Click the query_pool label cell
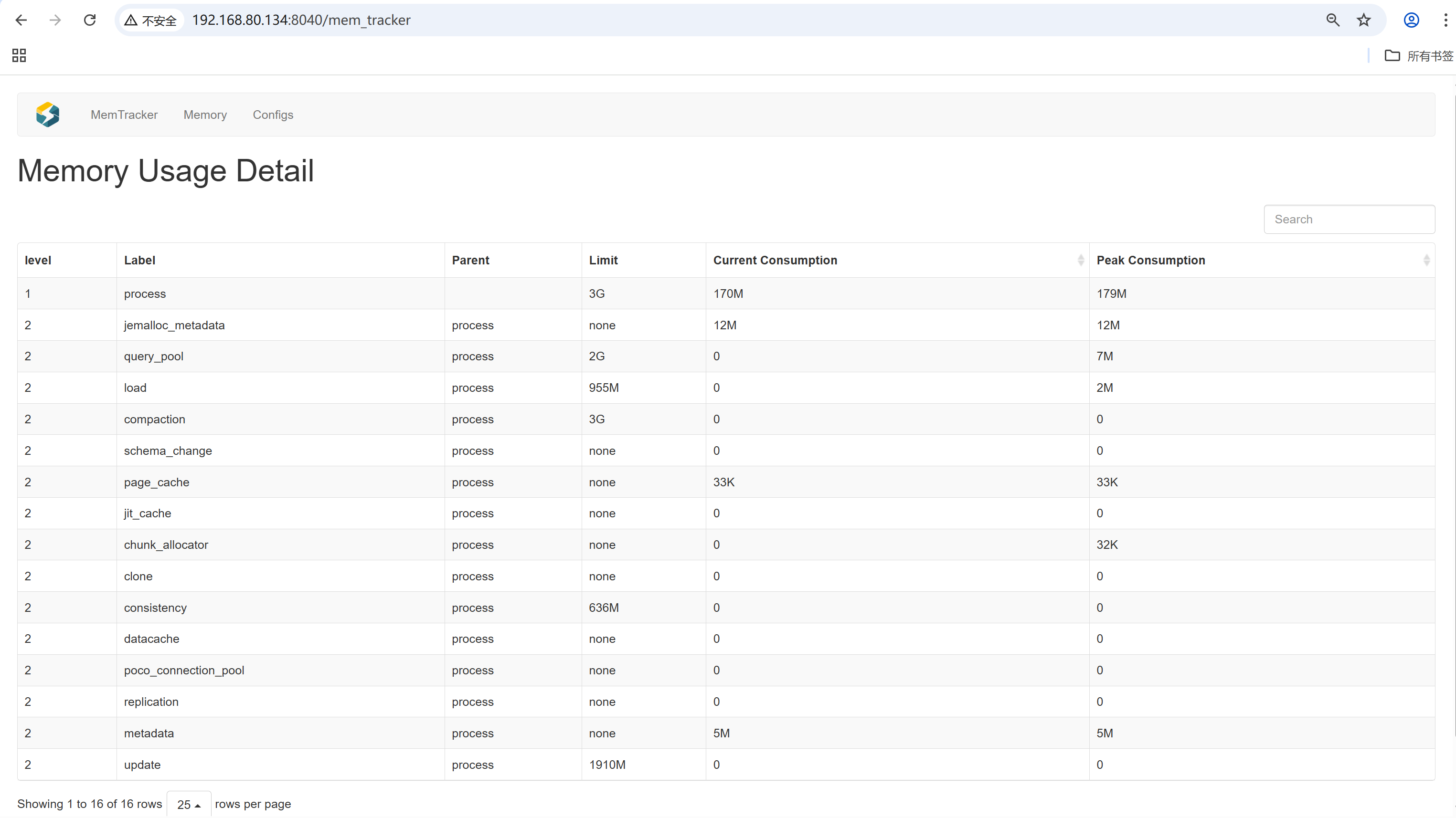 point(154,357)
